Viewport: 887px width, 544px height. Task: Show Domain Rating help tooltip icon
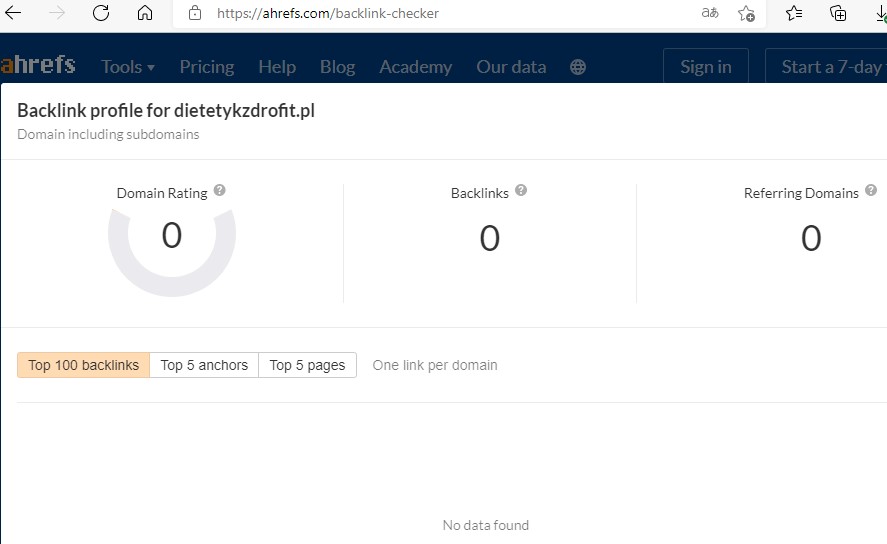pos(219,191)
